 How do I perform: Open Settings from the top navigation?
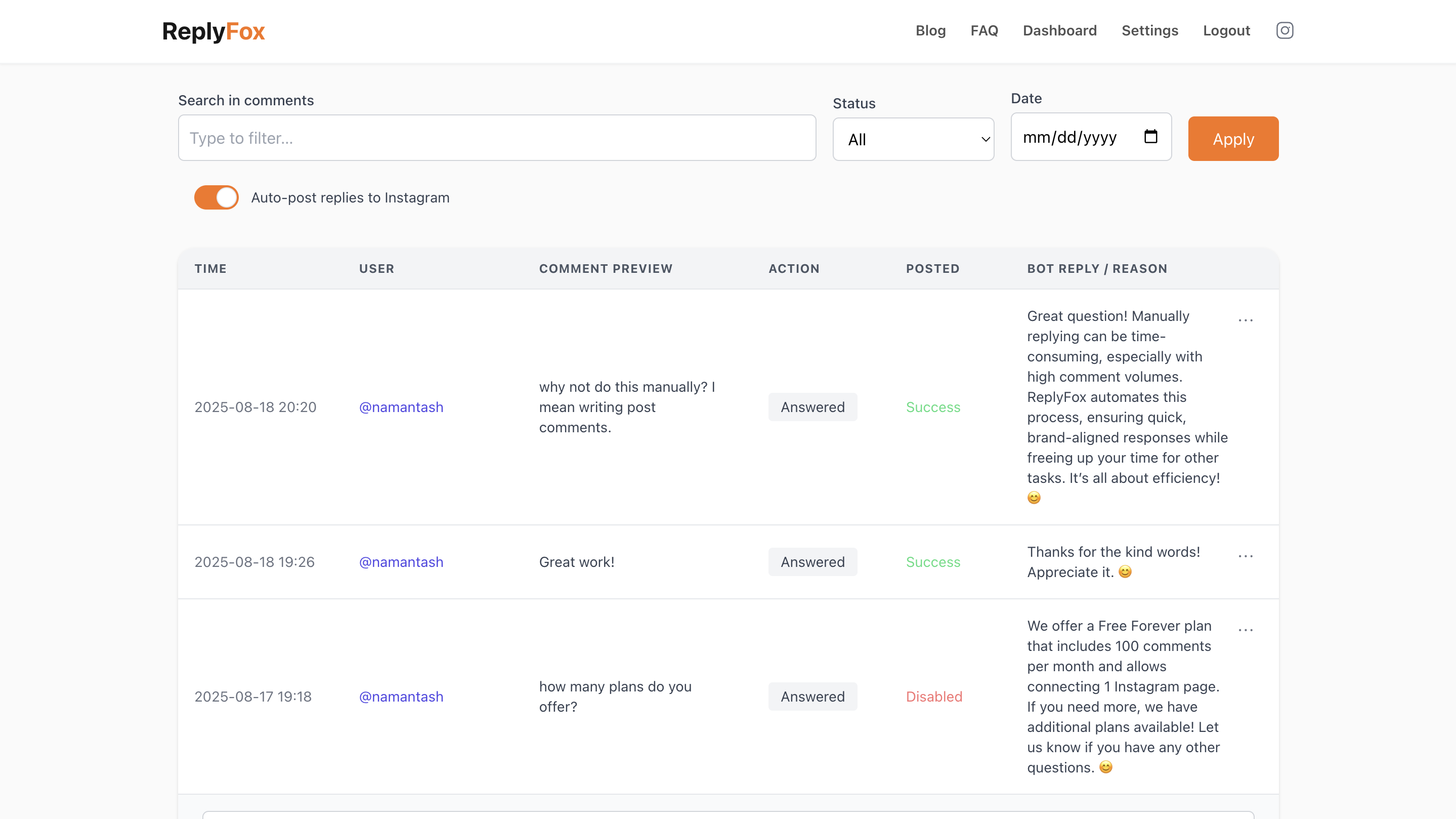[1149, 30]
